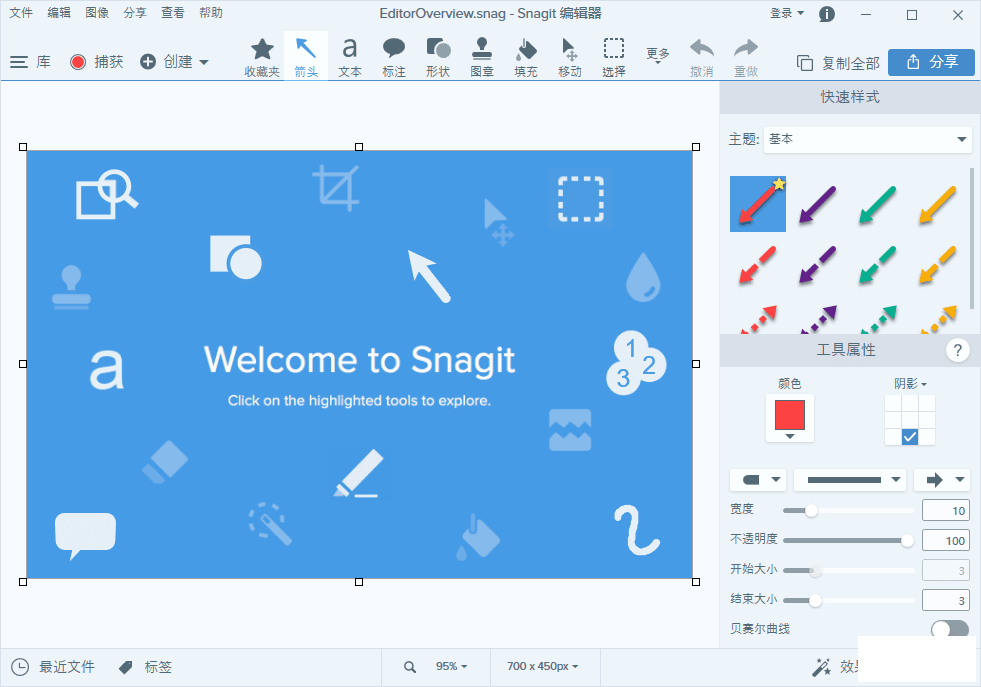This screenshot has width=981, height=687.
Task: Click the Redo (重做) arrow
Action: 746,56
